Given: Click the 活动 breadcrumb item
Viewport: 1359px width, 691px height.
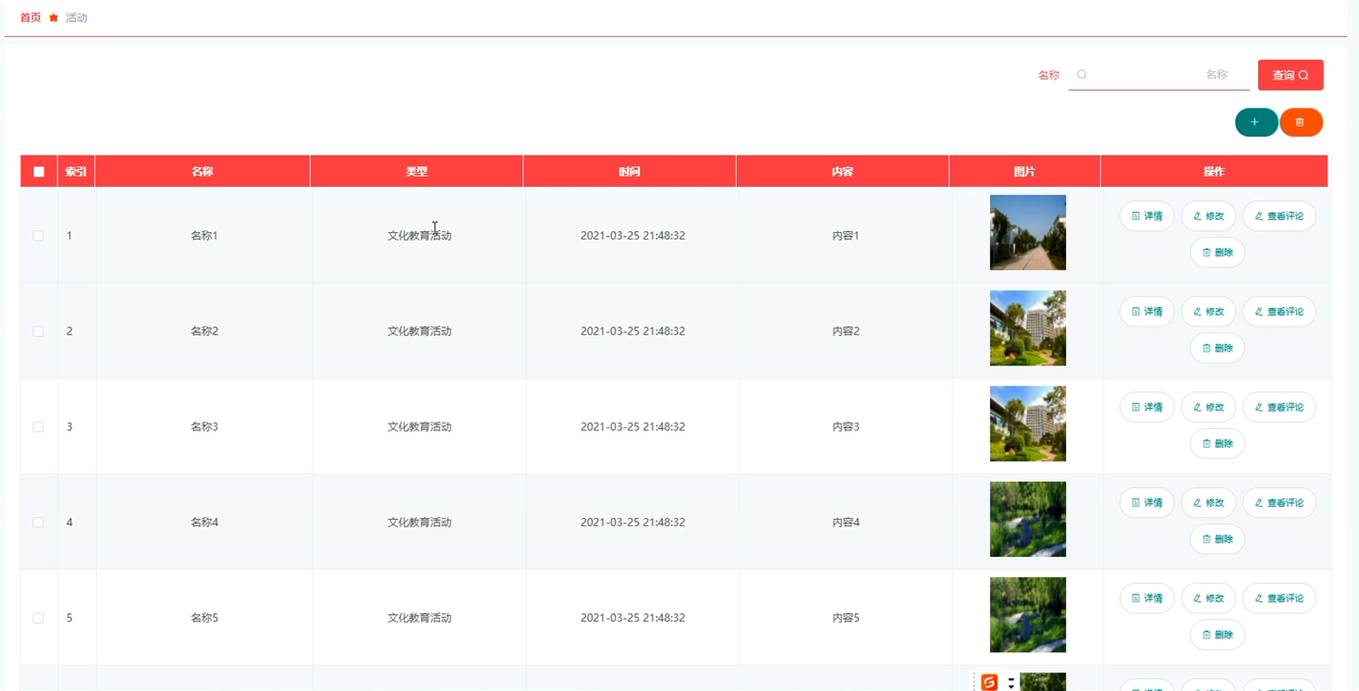Looking at the screenshot, I should tap(77, 18).
